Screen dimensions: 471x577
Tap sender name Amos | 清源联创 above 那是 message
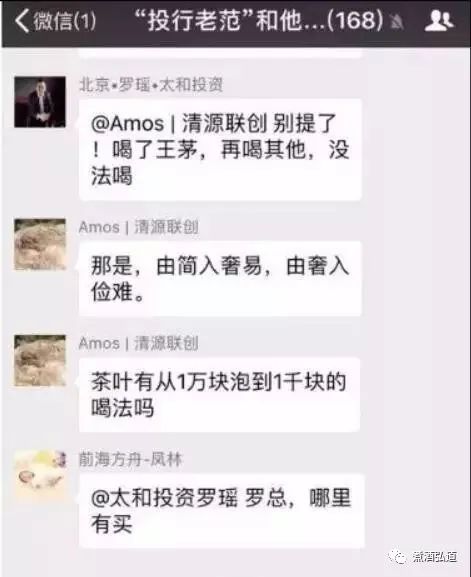coord(138,227)
